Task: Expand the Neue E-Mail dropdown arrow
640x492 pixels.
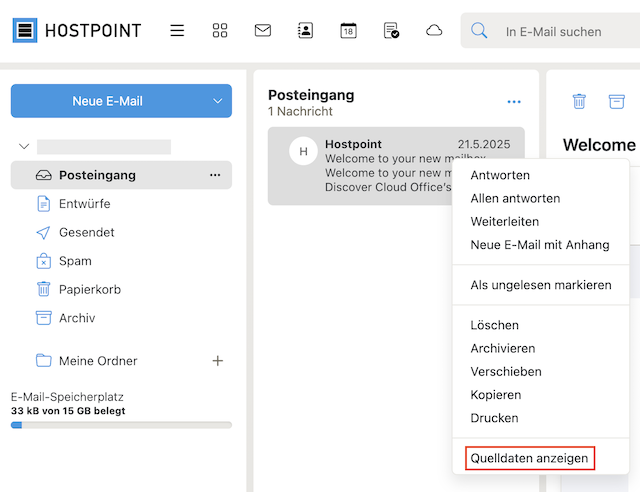Action: tap(218, 101)
